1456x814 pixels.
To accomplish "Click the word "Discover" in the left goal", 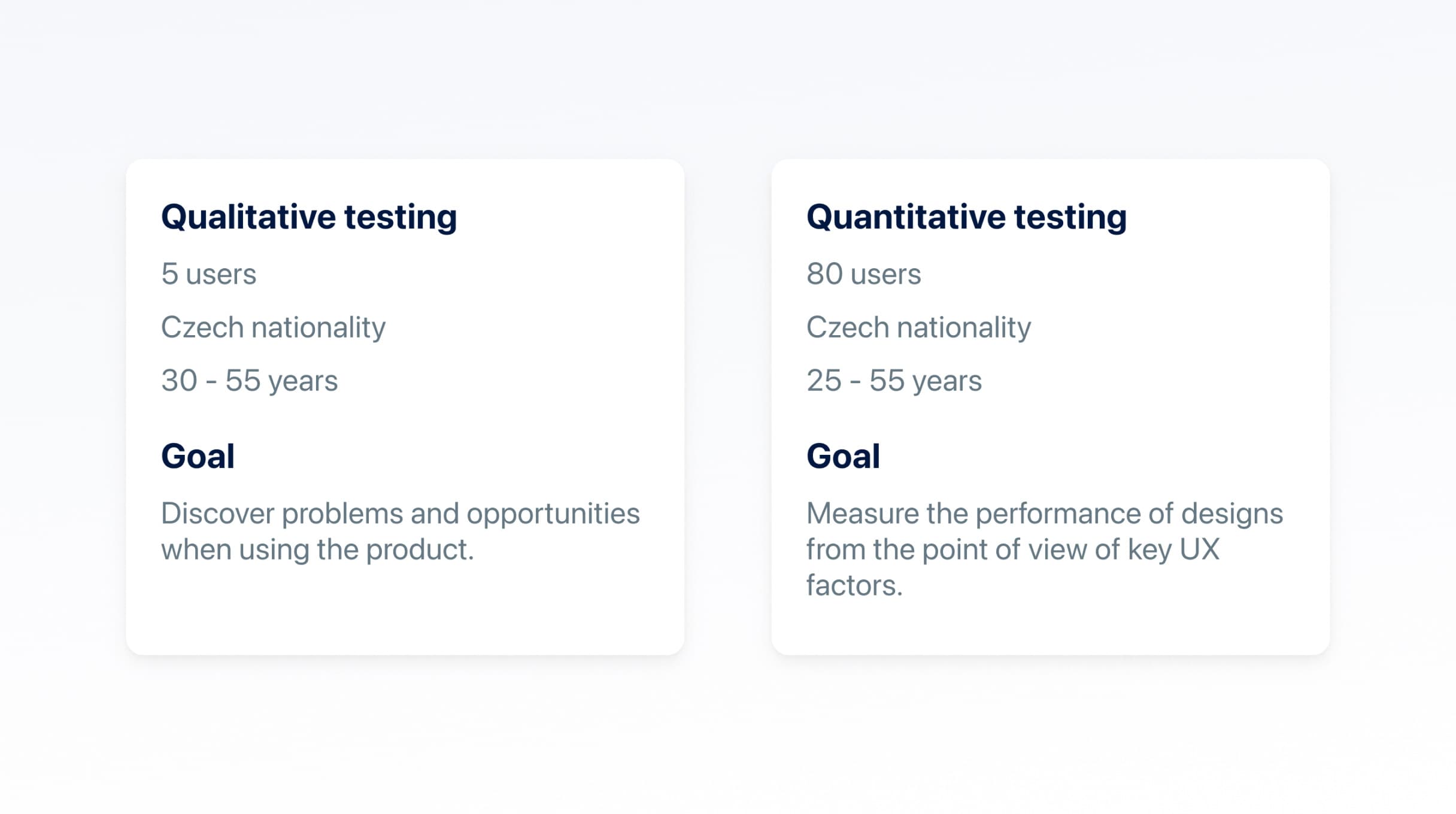I will (217, 514).
